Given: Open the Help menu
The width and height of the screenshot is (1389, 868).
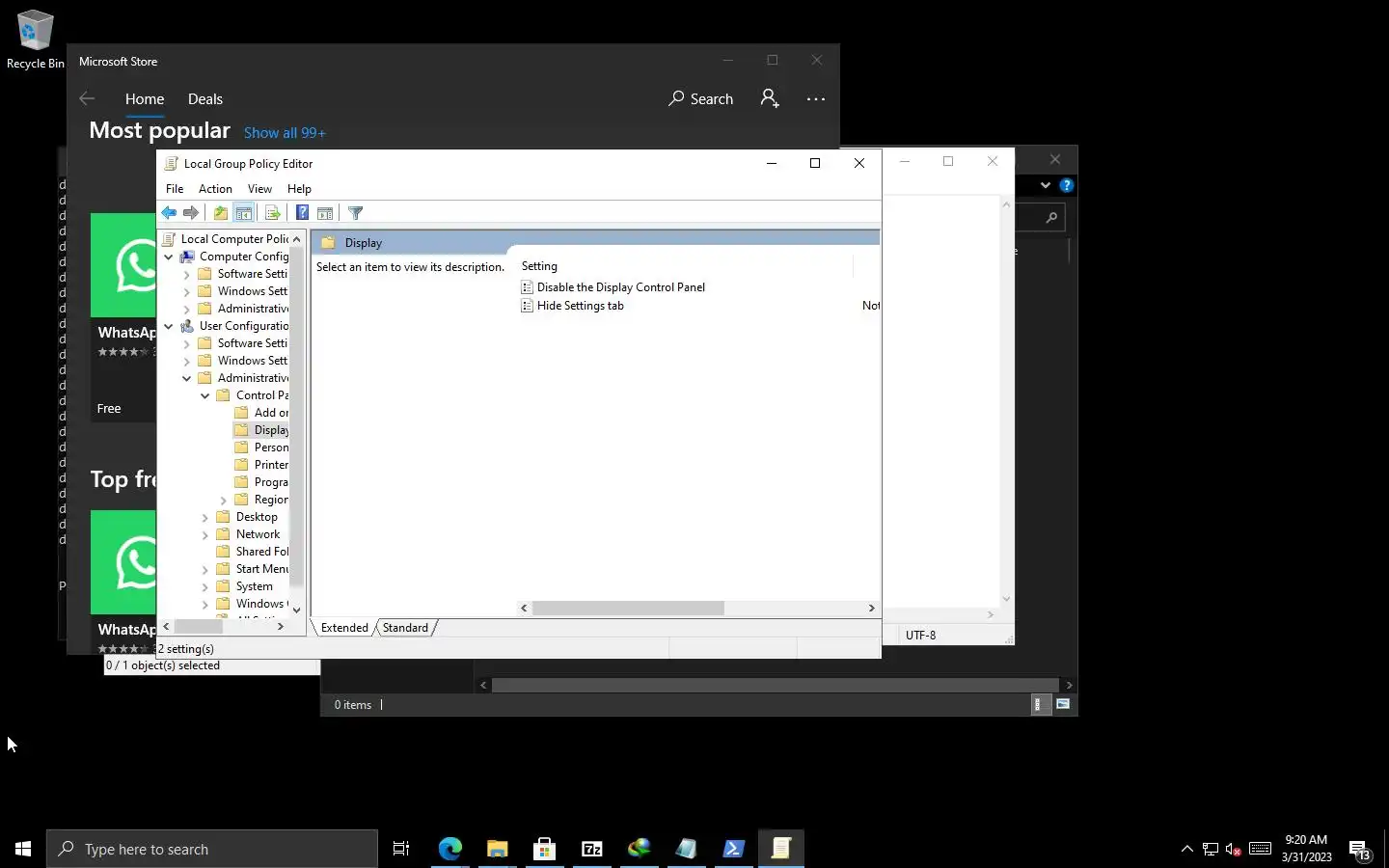Looking at the screenshot, I should click(x=299, y=189).
